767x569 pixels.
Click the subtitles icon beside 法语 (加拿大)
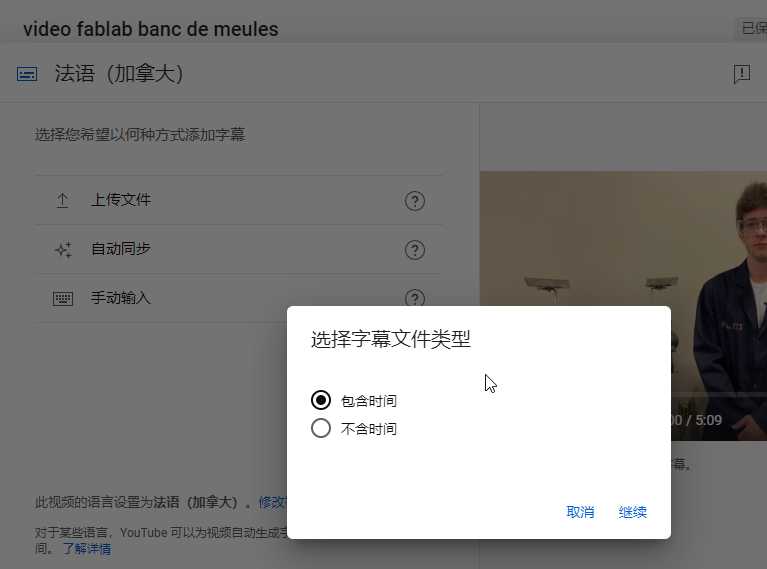pos(27,74)
